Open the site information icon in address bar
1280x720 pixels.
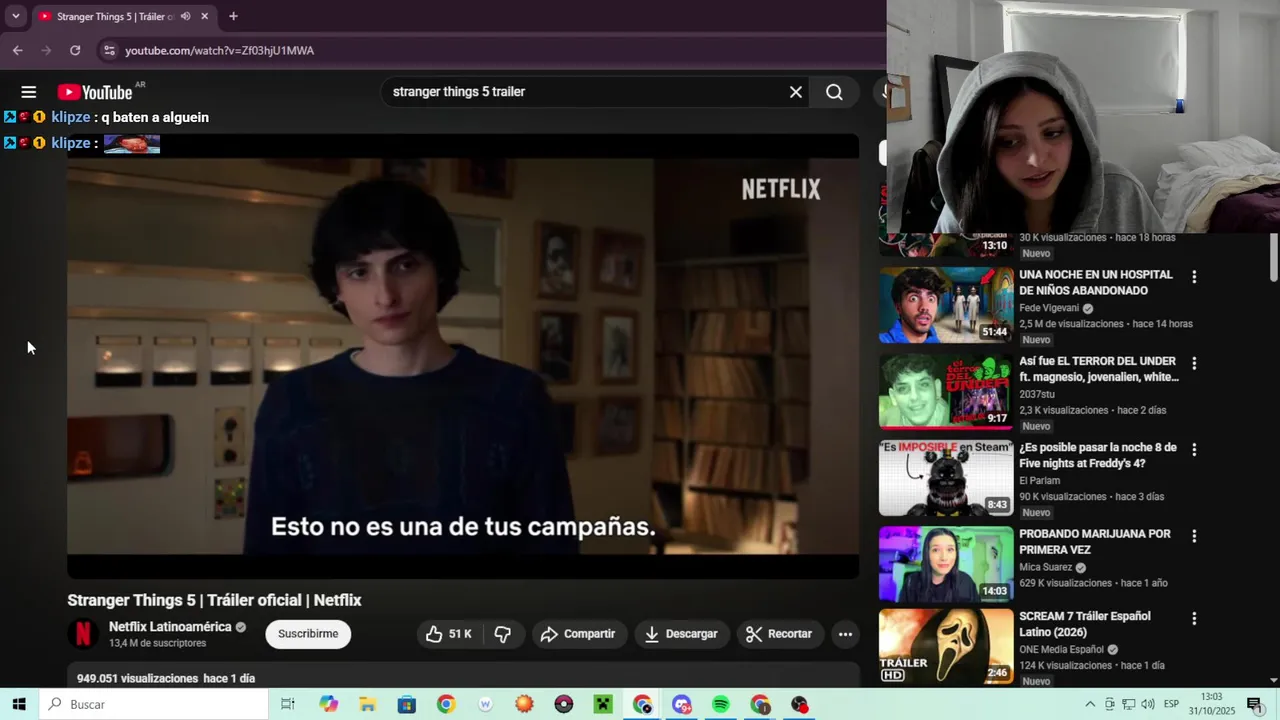(x=109, y=50)
